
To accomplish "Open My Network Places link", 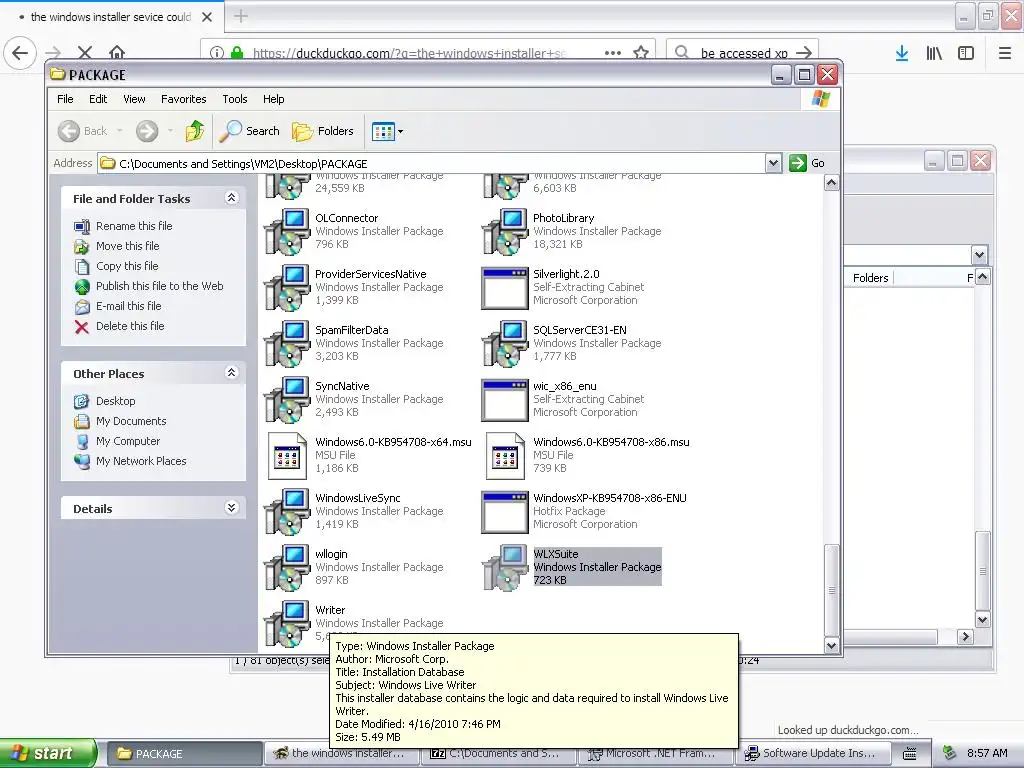I will click(141, 461).
